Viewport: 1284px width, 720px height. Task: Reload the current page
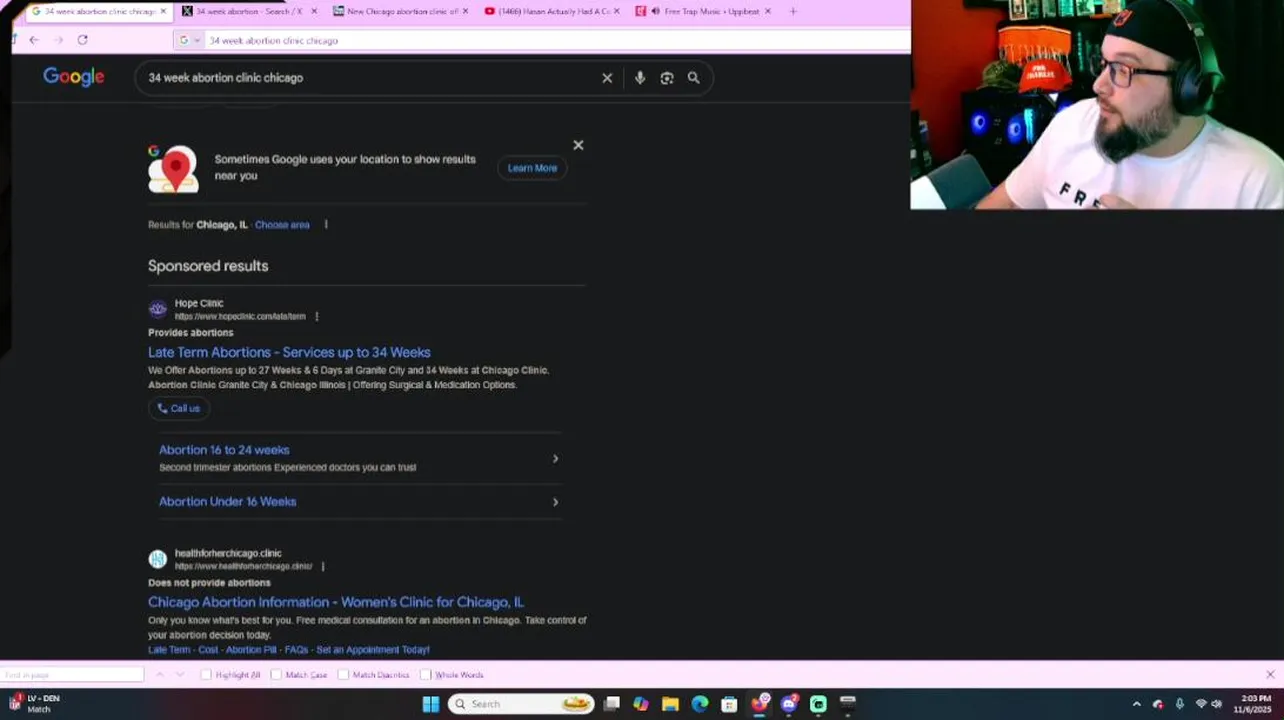coord(82,40)
